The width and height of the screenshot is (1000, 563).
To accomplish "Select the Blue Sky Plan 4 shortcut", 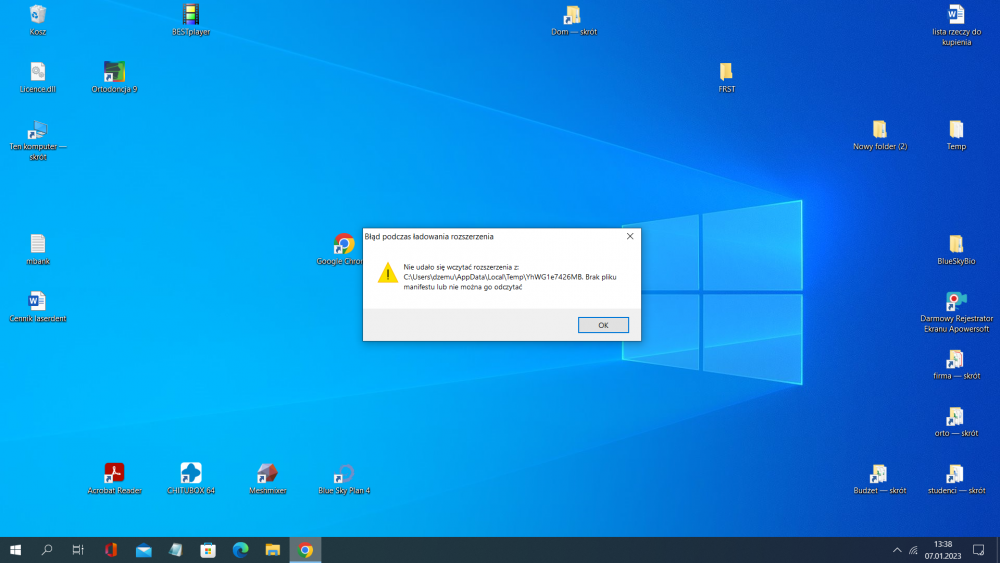I will pos(344,473).
